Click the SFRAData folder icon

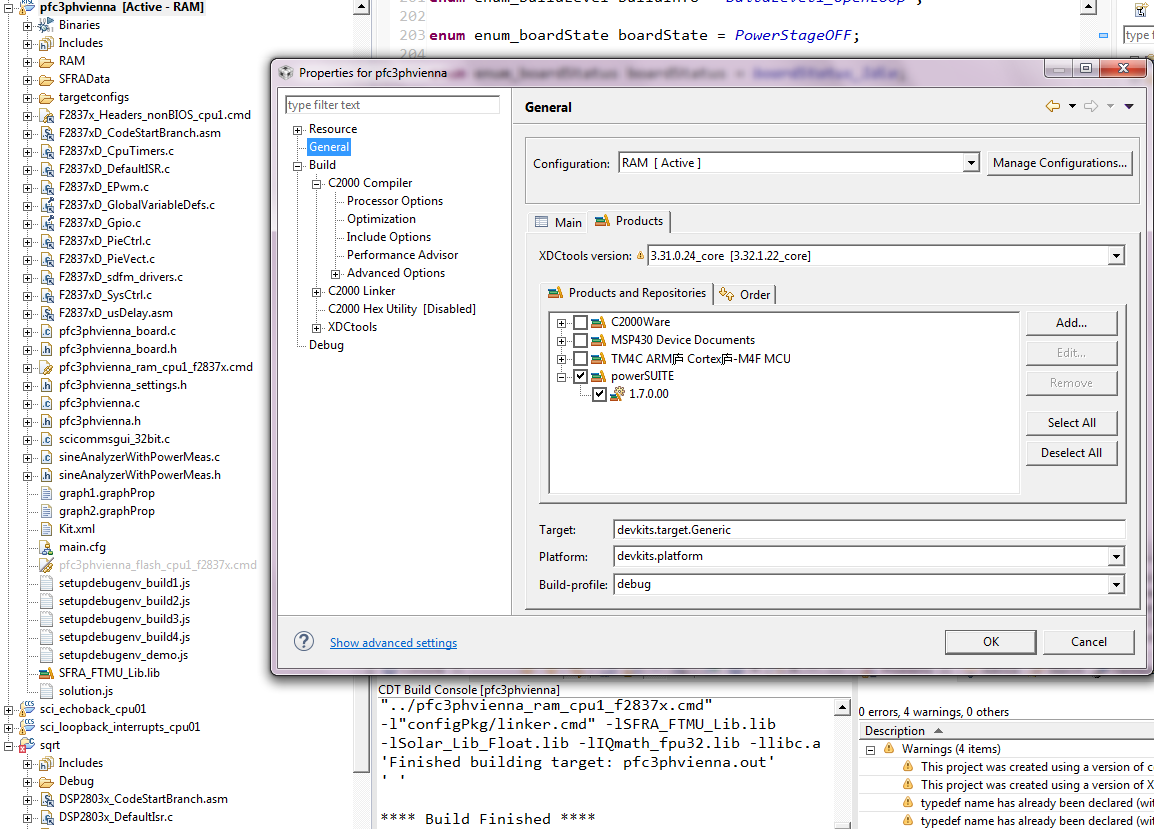click(46, 80)
